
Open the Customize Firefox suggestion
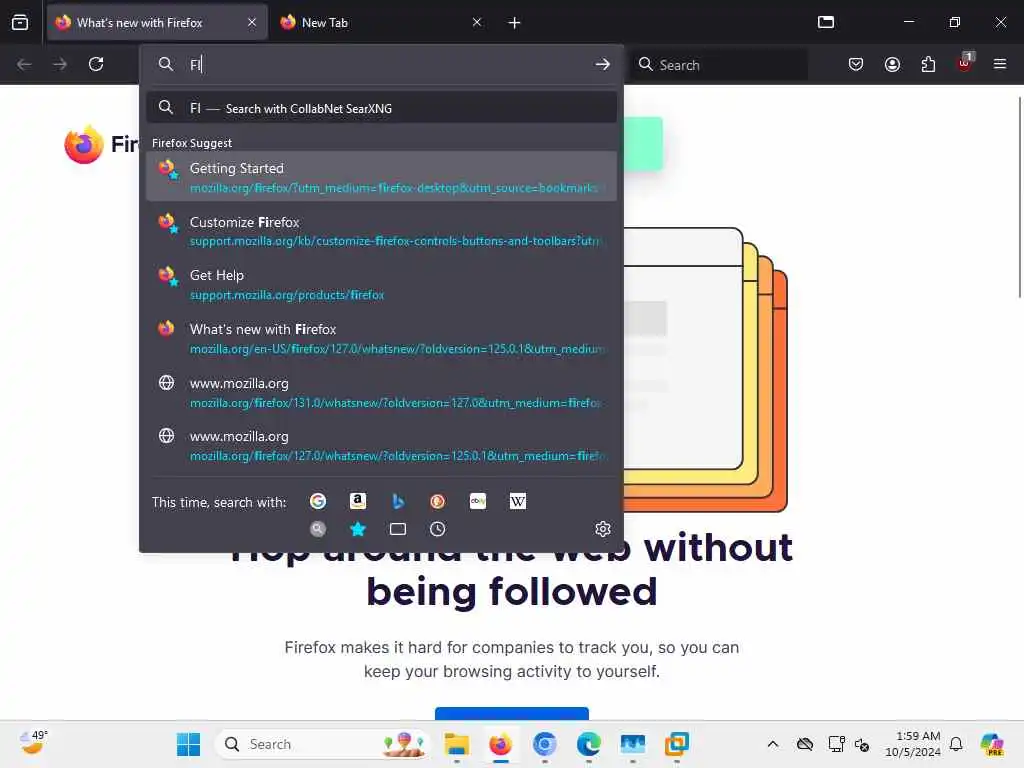point(381,231)
